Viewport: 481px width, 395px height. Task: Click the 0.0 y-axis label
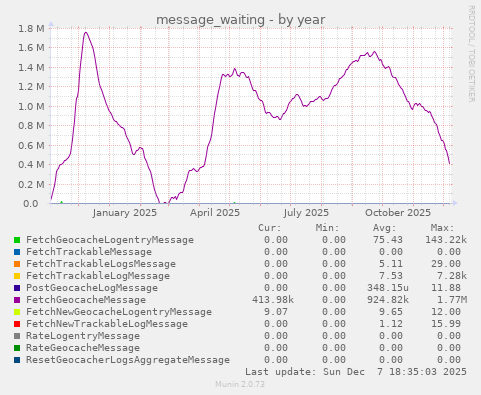coord(30,204)
